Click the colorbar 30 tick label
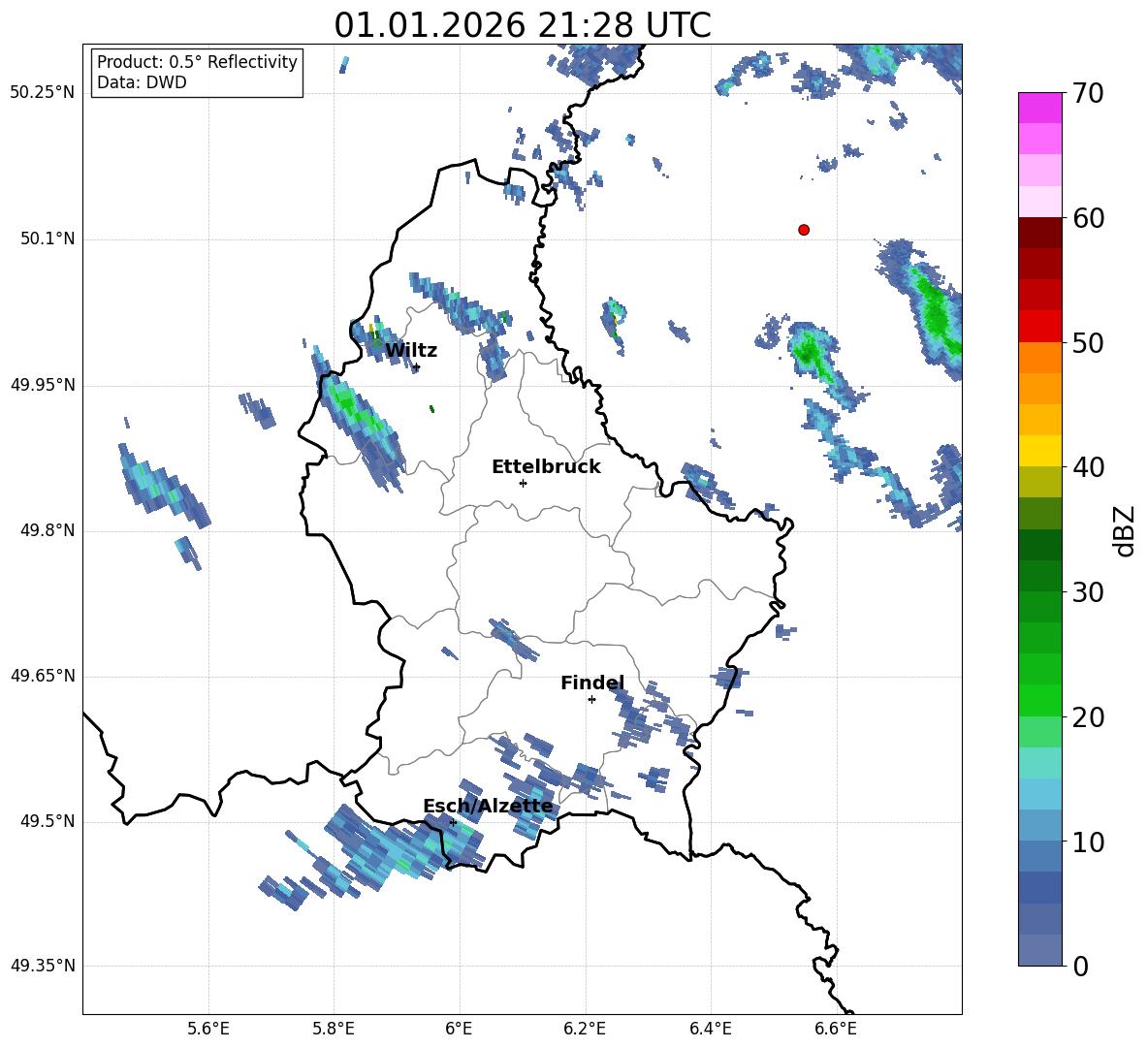Image resolution: width=1148 pixels, height=1048 pixels. coord(1088,592)
